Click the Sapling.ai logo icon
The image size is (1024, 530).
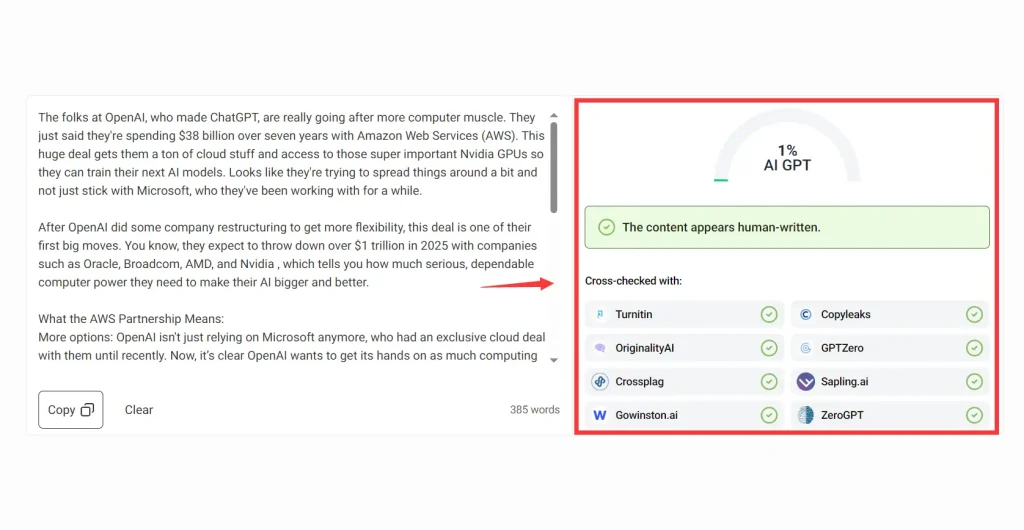pos(806,381)
